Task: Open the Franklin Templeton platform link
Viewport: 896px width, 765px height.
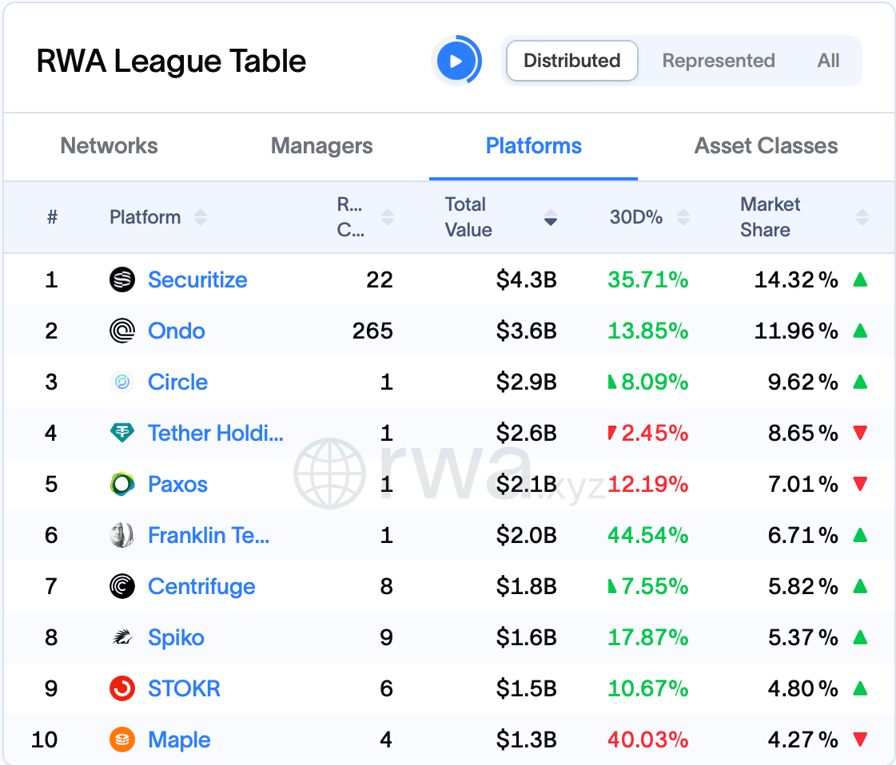Action: (208, 535)
